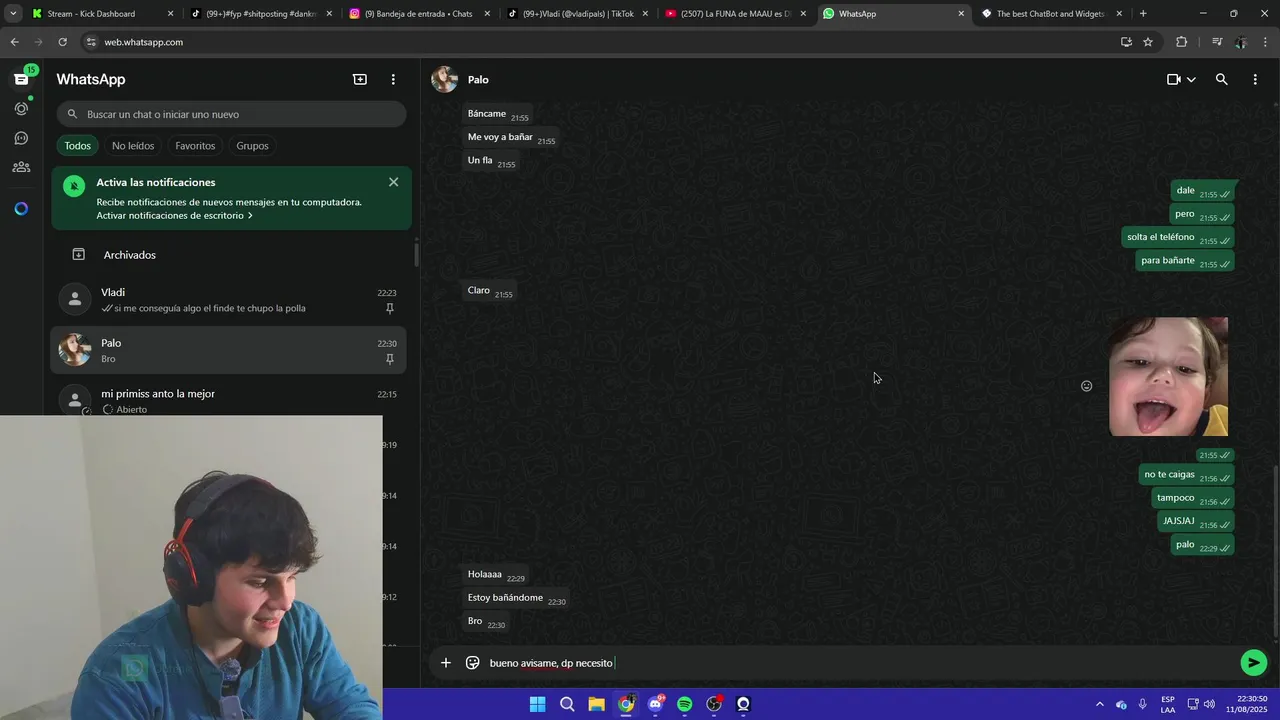1280x720 pixels.
Task: Start a new chat with plus icon
Action: coord(360,79)
